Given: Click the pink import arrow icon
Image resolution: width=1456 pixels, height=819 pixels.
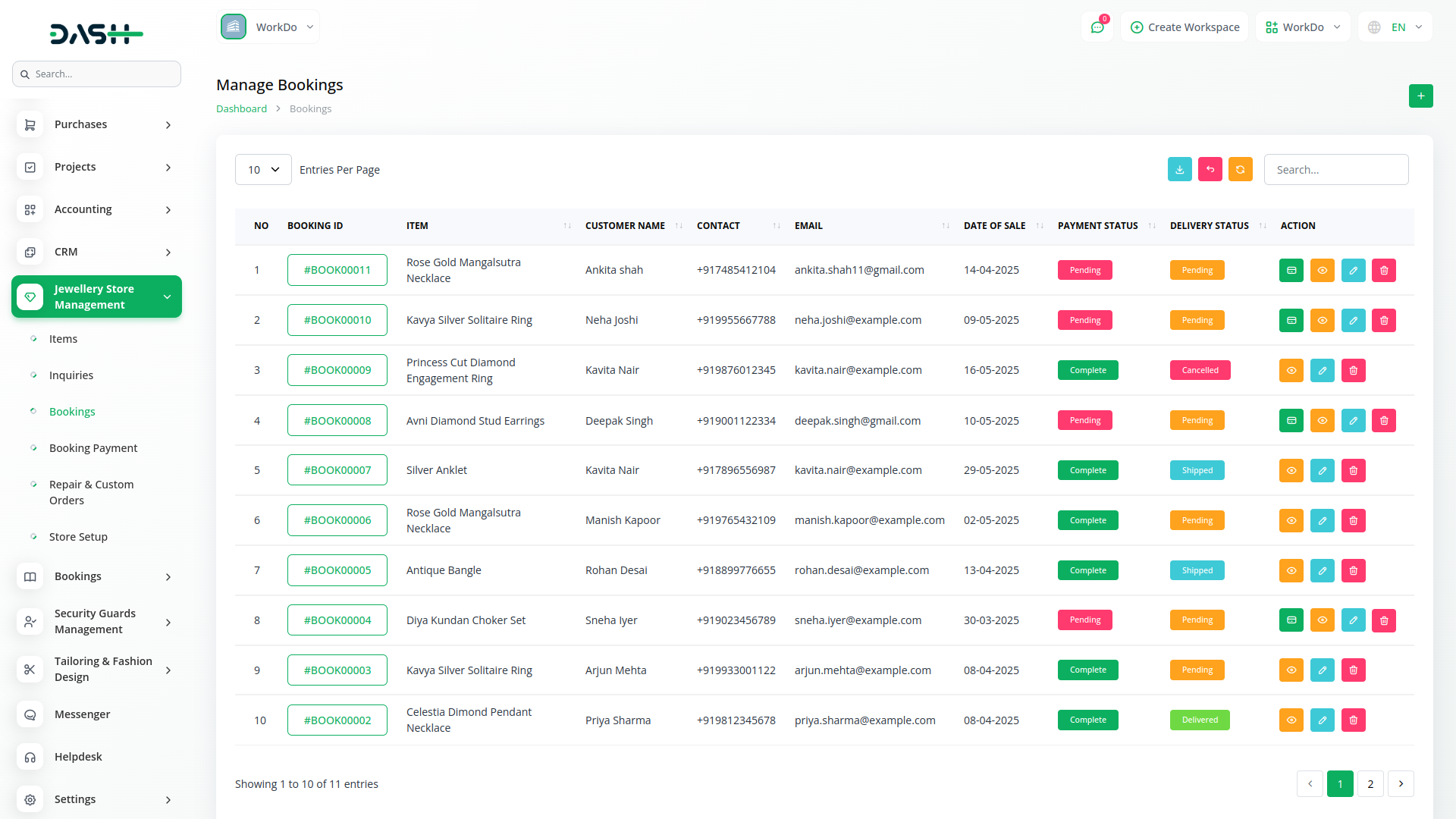Looking at the screenshot, I should [1210, 170].
